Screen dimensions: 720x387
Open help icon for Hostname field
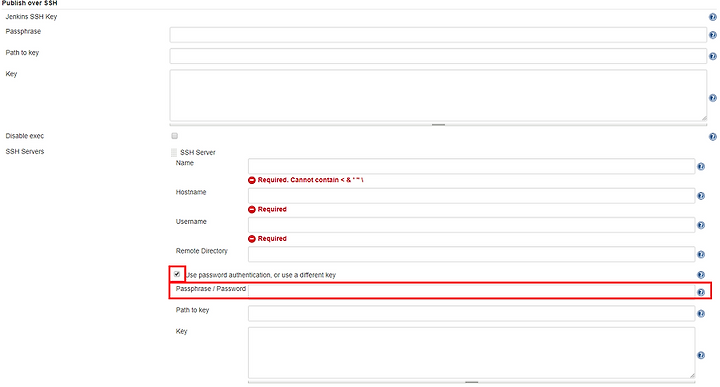point(701,196)
